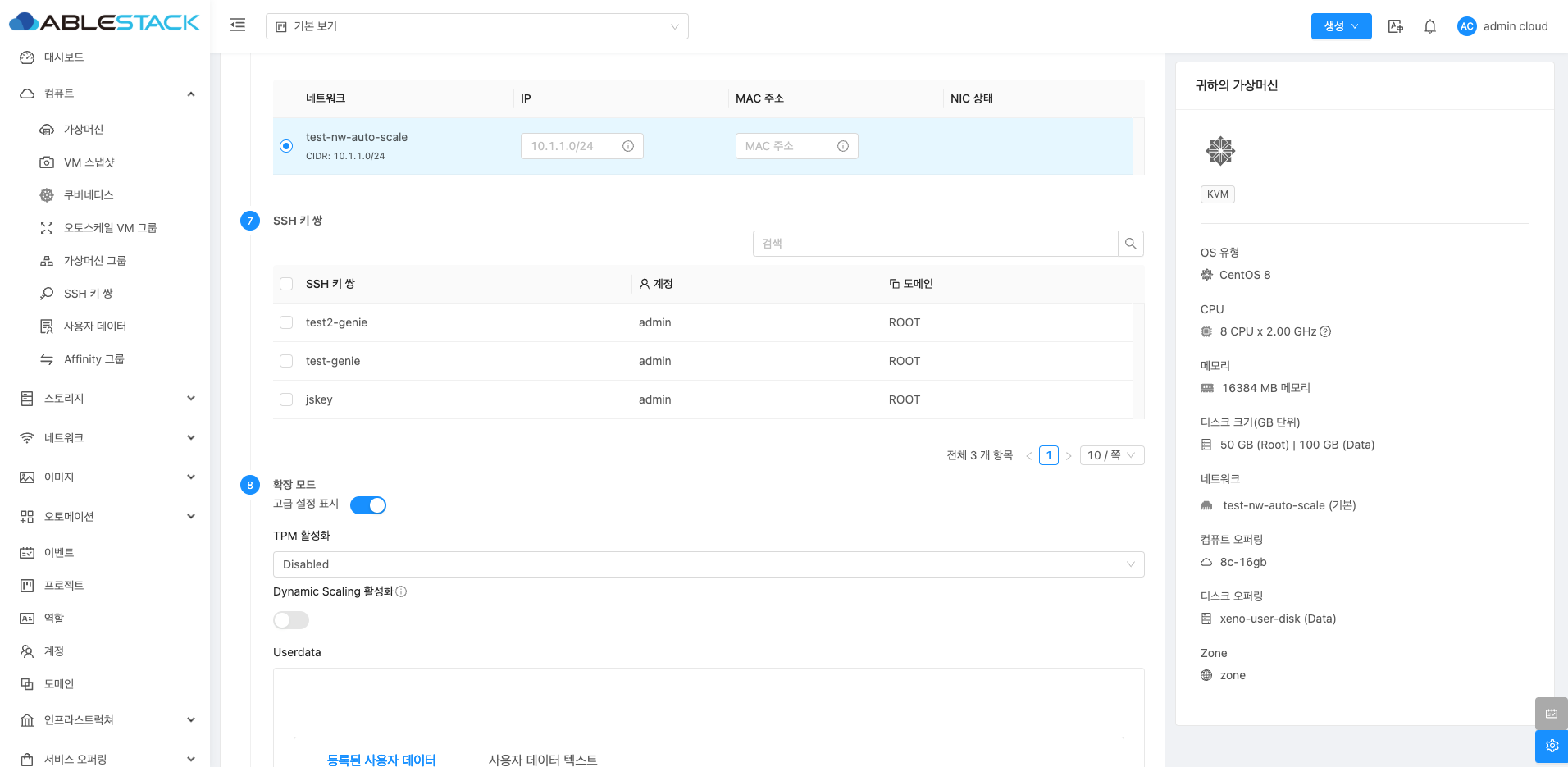The height and width of the screenshot is (767, 1568).
Task: Turn on the Dynamic Scaling switch
Action: tap(291, 620)
